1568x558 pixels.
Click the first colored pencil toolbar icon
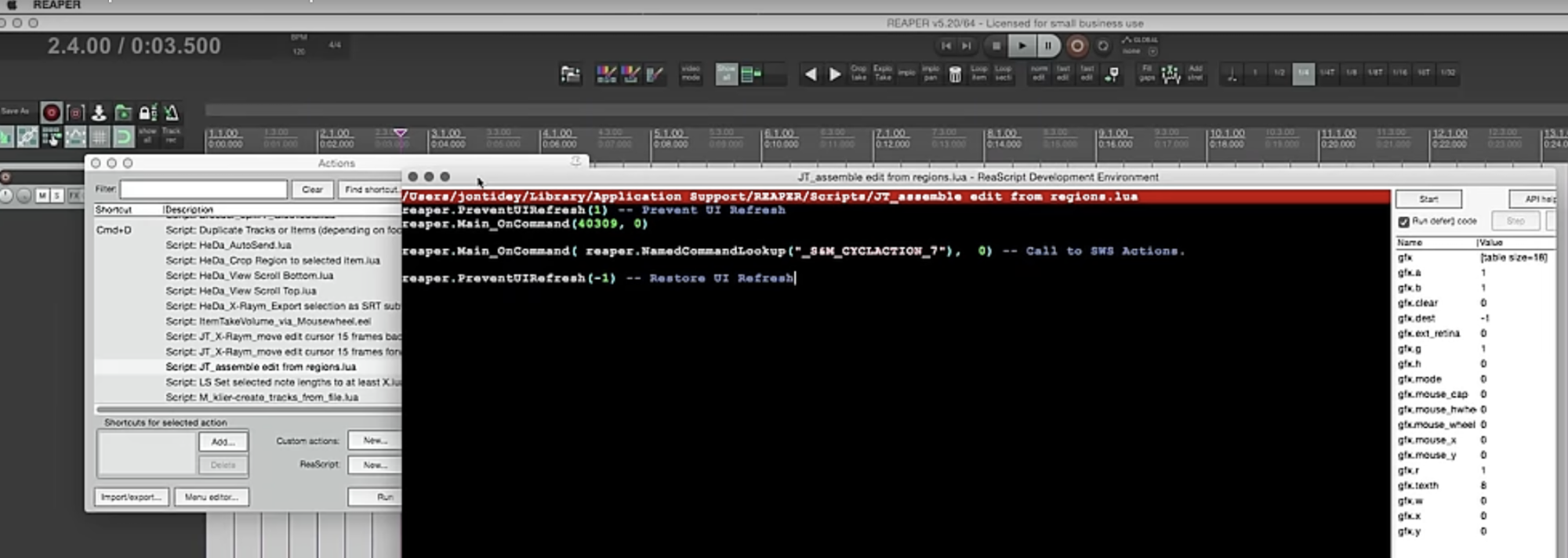(606, 74)
